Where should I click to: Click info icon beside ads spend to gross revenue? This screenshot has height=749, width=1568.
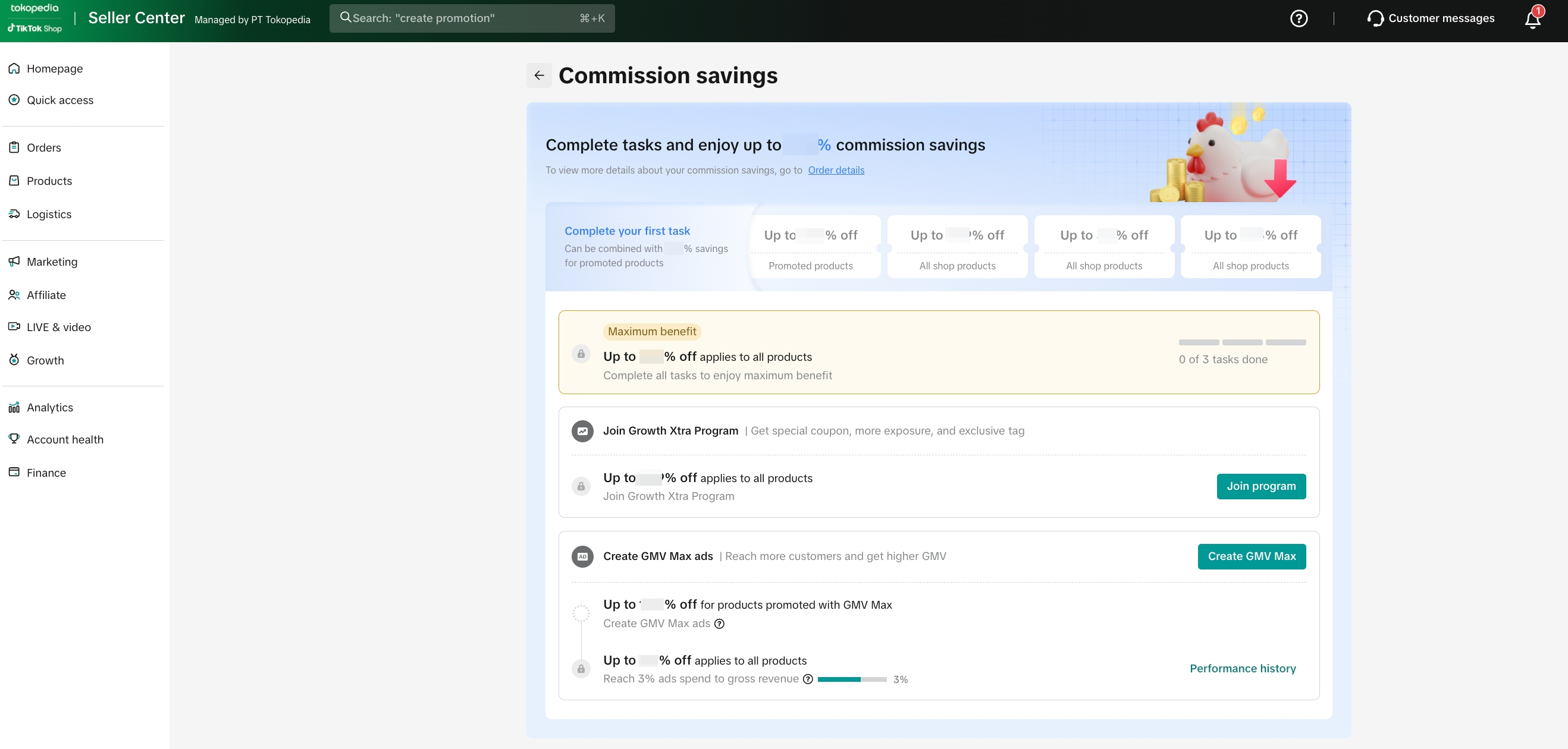pyautogui.click(x=808, y=679)
